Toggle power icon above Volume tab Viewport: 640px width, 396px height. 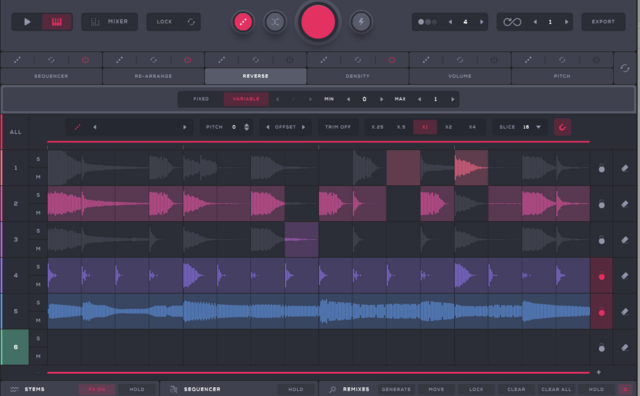point(494,60)
